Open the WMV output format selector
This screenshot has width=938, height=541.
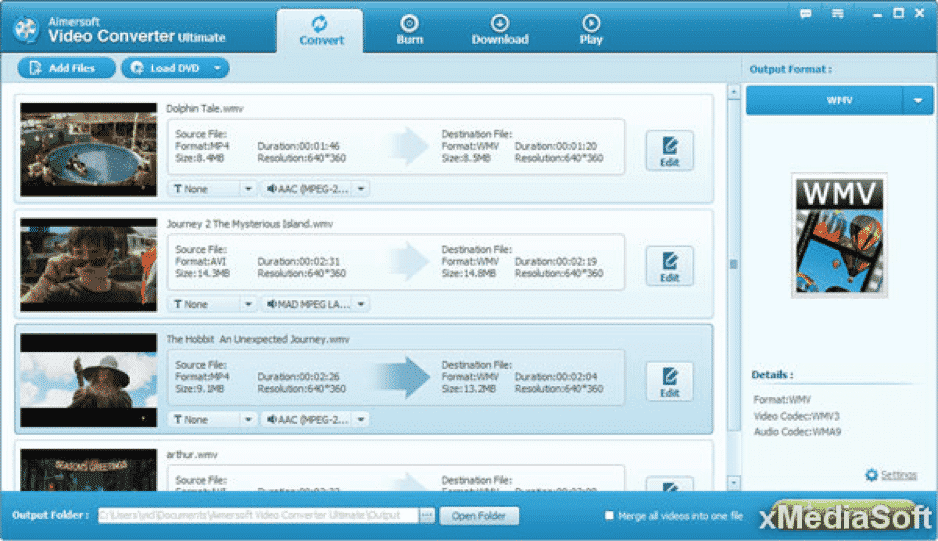pos(824,101)
